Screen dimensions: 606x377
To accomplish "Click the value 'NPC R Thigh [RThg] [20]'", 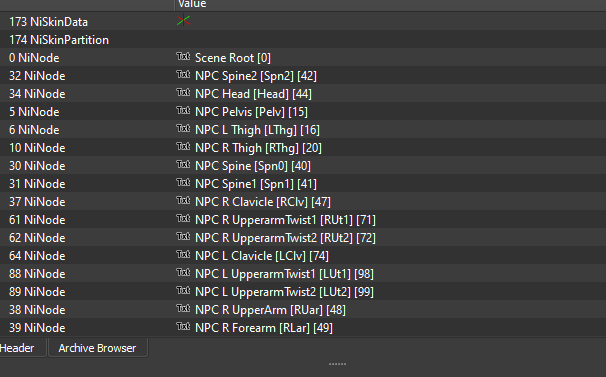I will click(x=258, y=148).
